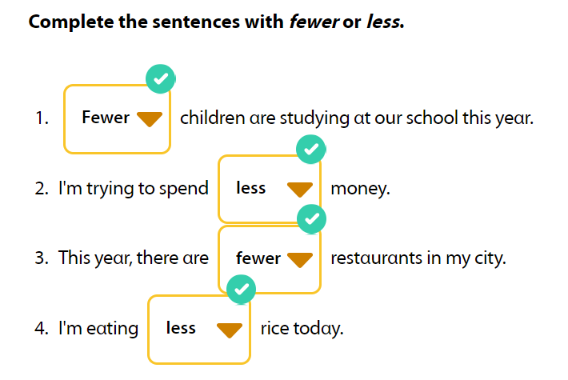This screenshot has width=568, height=380.
Task: Click the text 'children are studying at our school'
Action: 319,118
